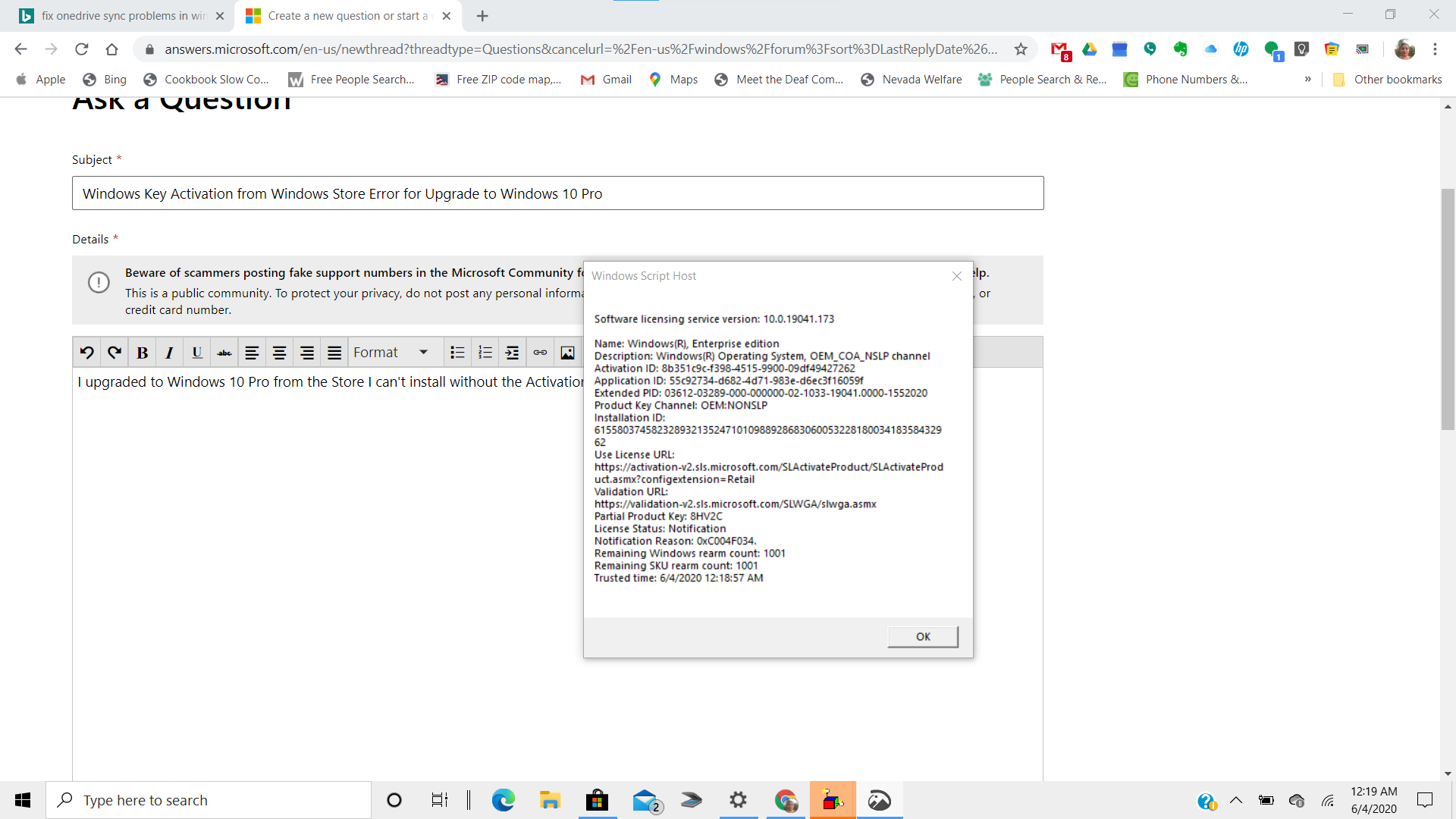Open the Evernote extension
The image size is (1456, 819).
[1180, 49]
